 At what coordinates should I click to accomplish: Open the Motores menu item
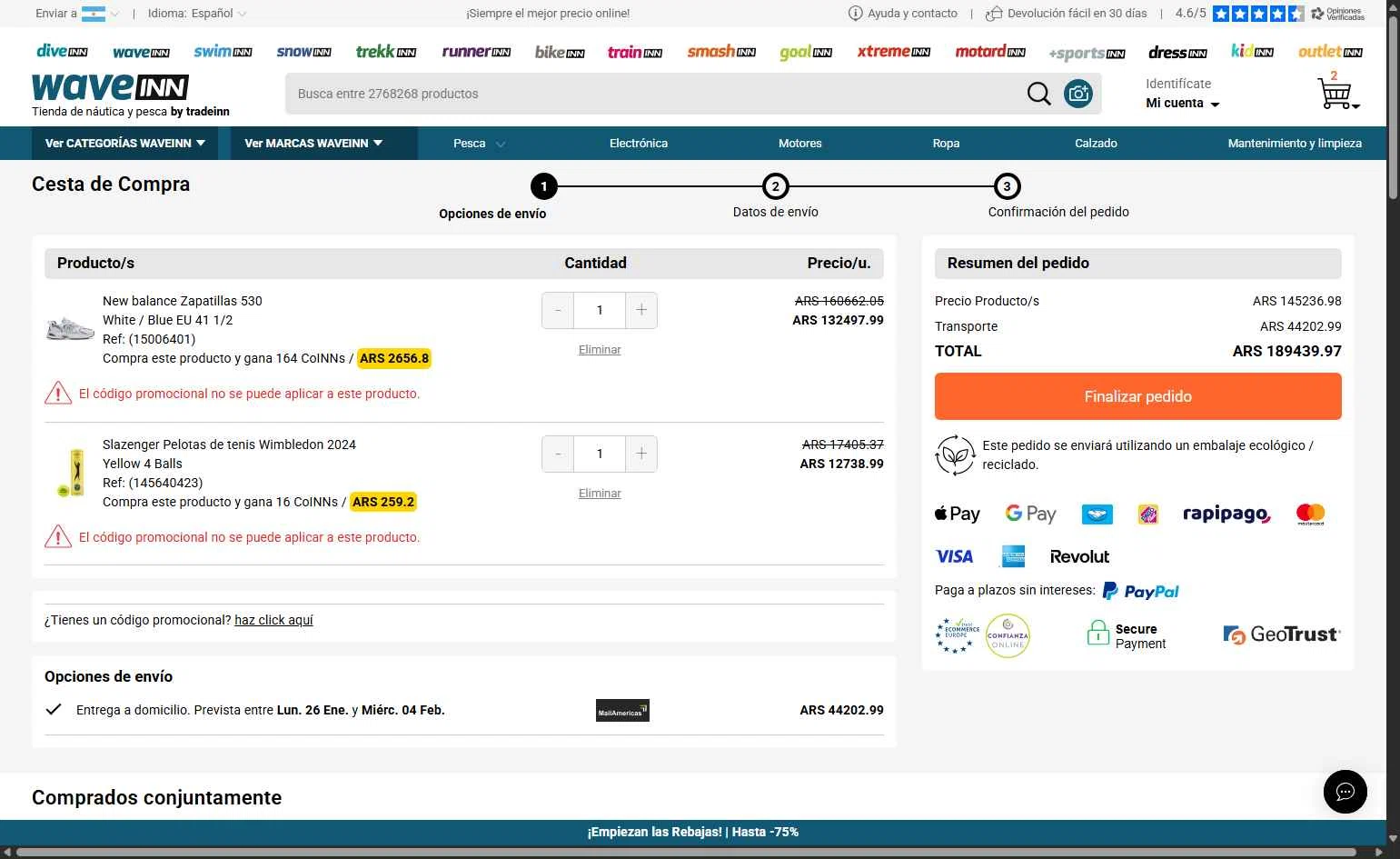pos(800,143)
